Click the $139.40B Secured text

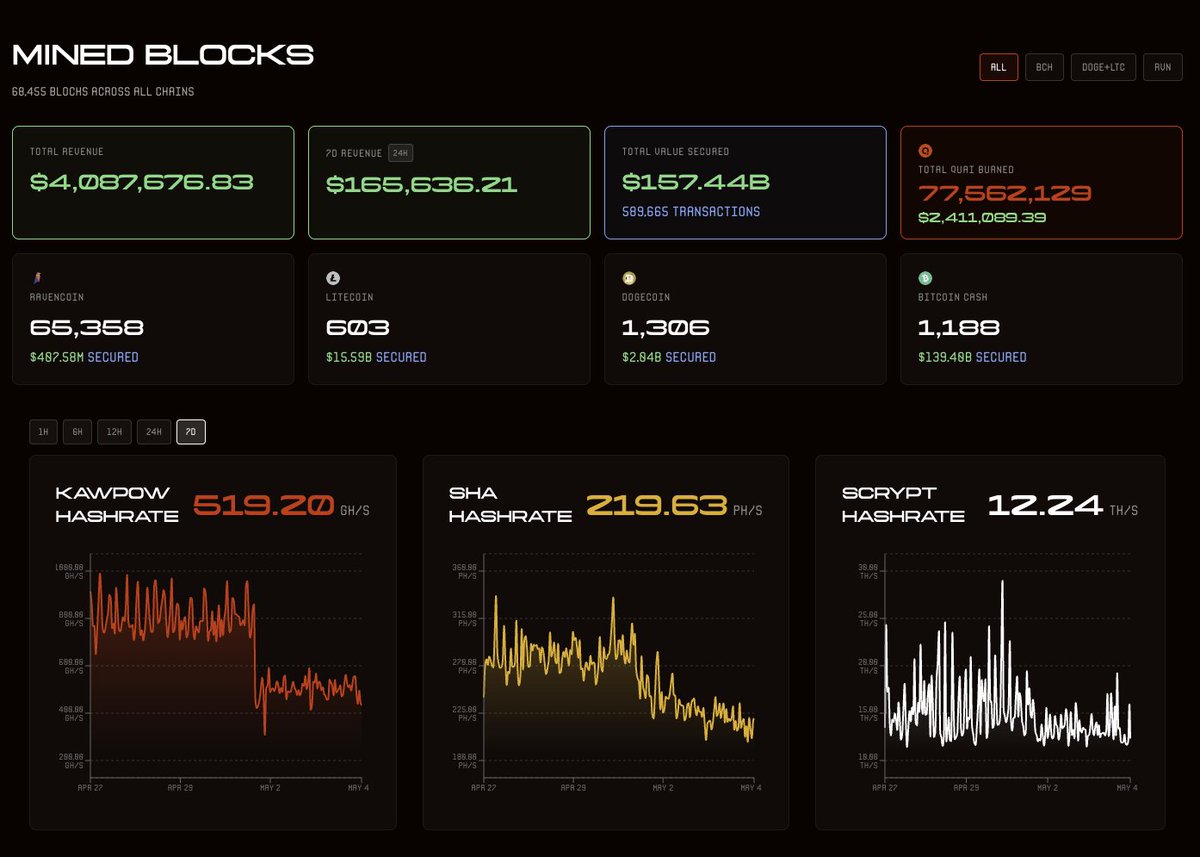coord(972,357)
